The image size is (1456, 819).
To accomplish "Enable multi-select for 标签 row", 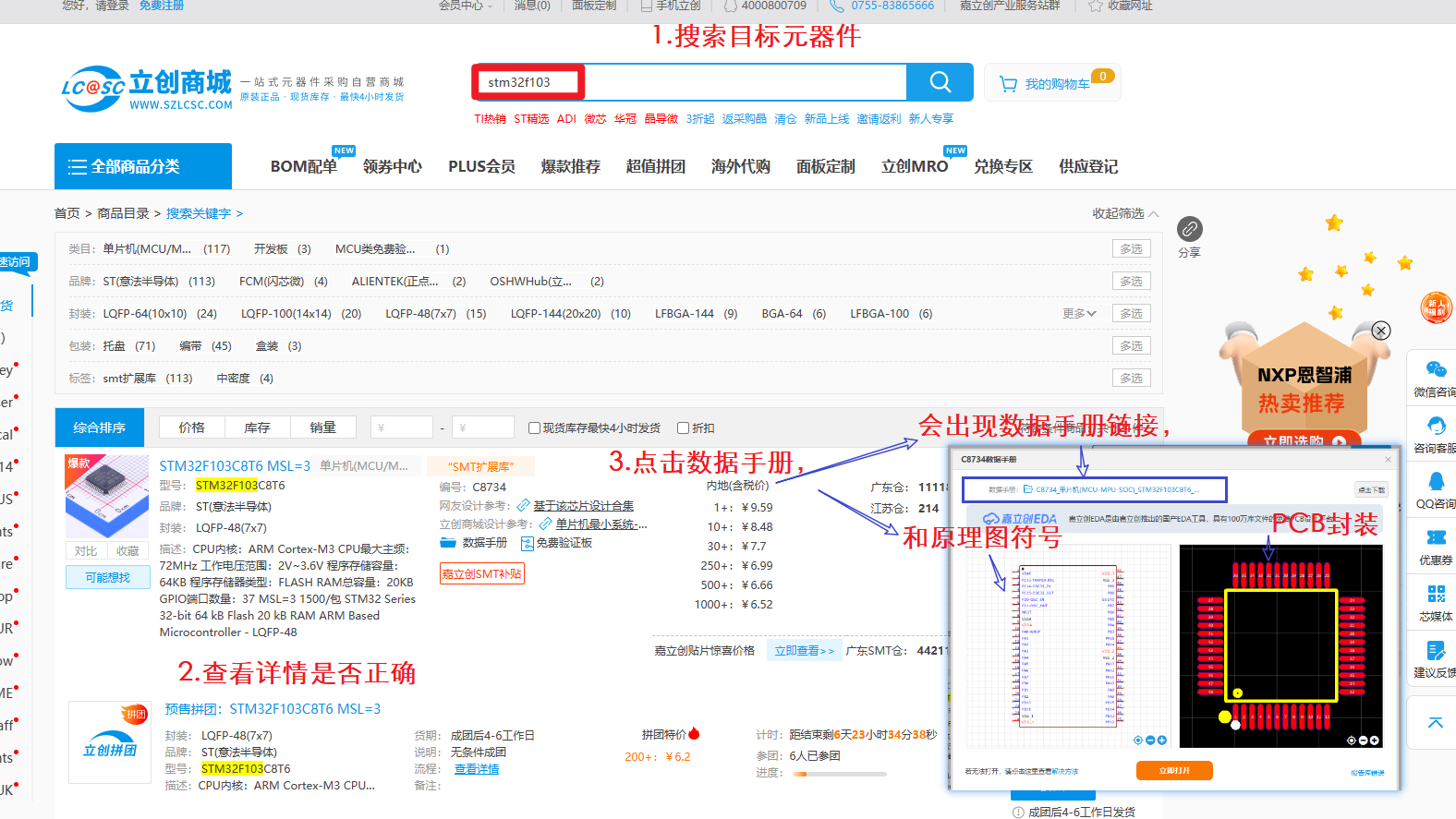I will [1132, 379].
